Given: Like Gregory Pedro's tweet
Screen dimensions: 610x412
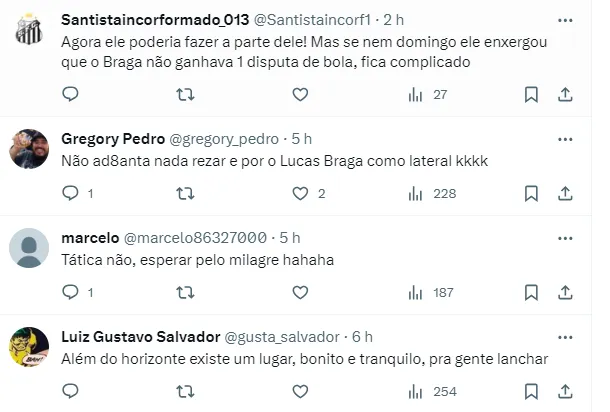Looking at the screenshot, I should tap(300, 193).
